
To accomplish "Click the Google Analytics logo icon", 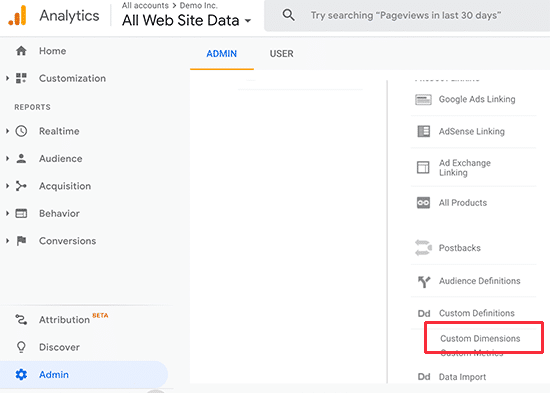I will [17, 15].
